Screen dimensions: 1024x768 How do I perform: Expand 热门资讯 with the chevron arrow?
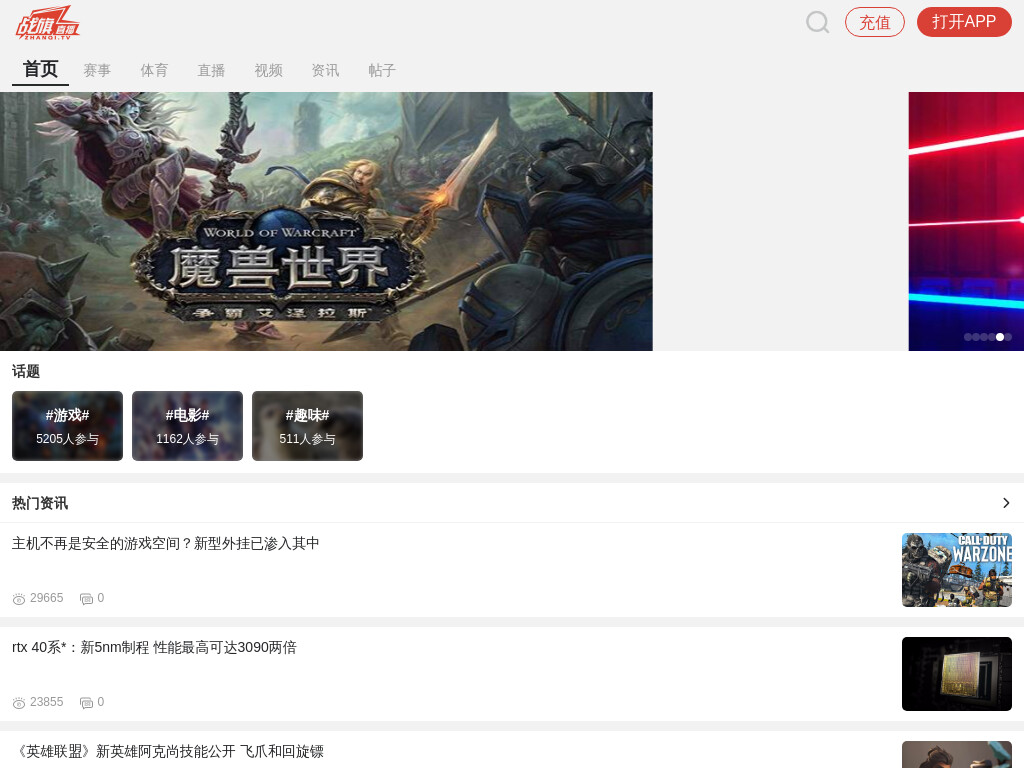[x=1006, y=503]
